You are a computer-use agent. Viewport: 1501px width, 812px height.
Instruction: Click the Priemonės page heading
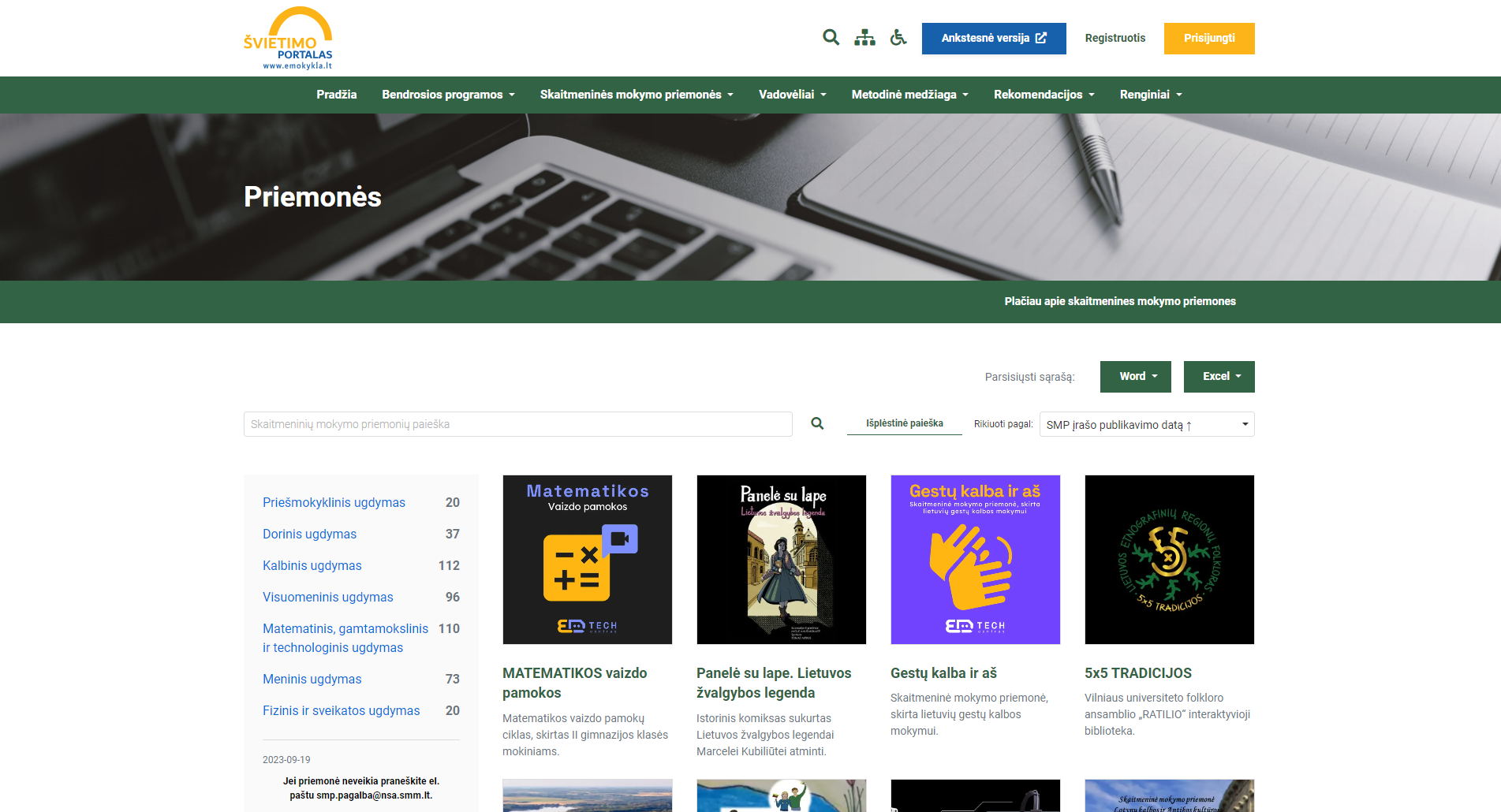(313, 197)
